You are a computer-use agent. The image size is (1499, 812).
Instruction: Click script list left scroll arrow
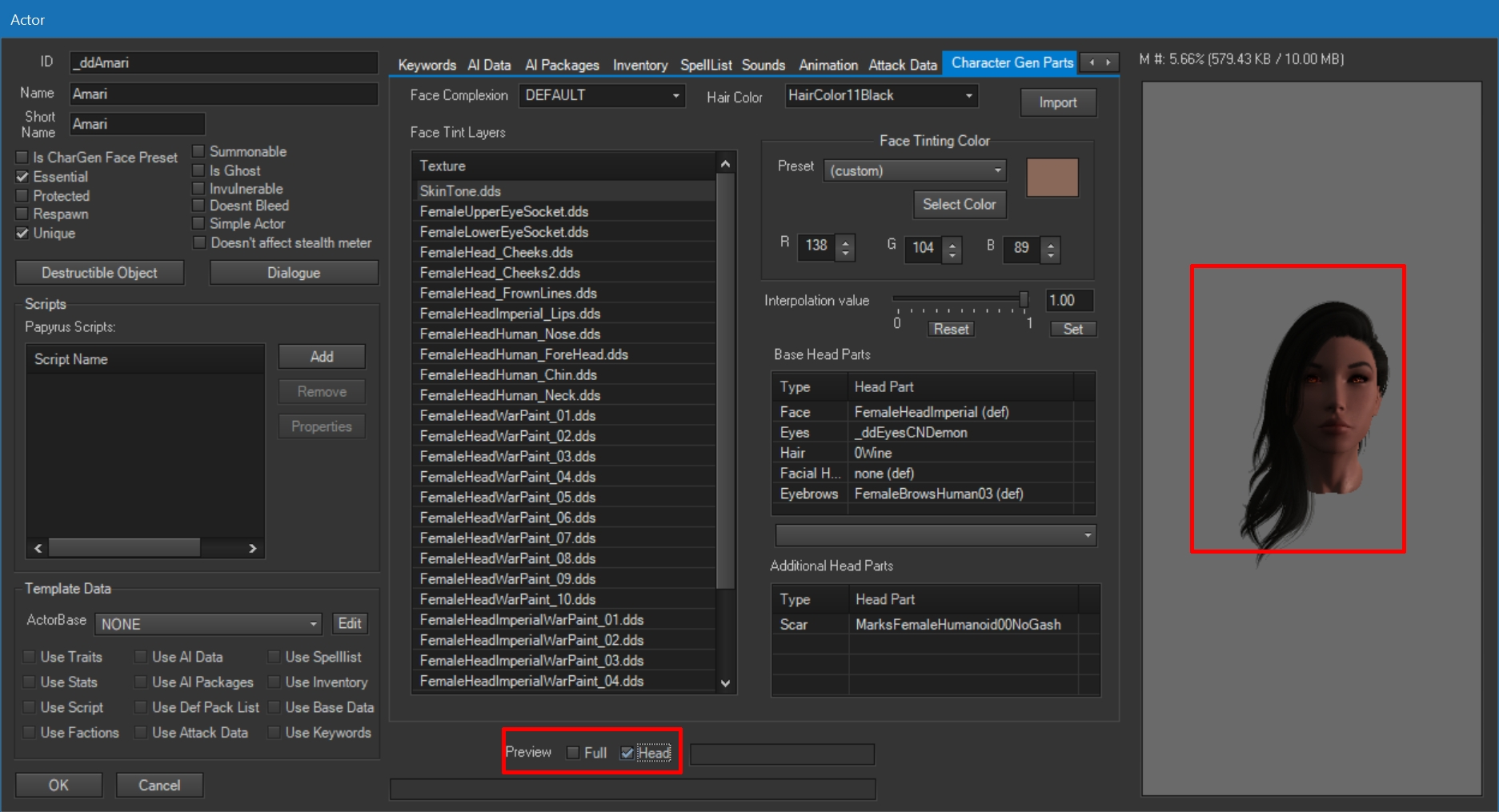coord(38,548)
